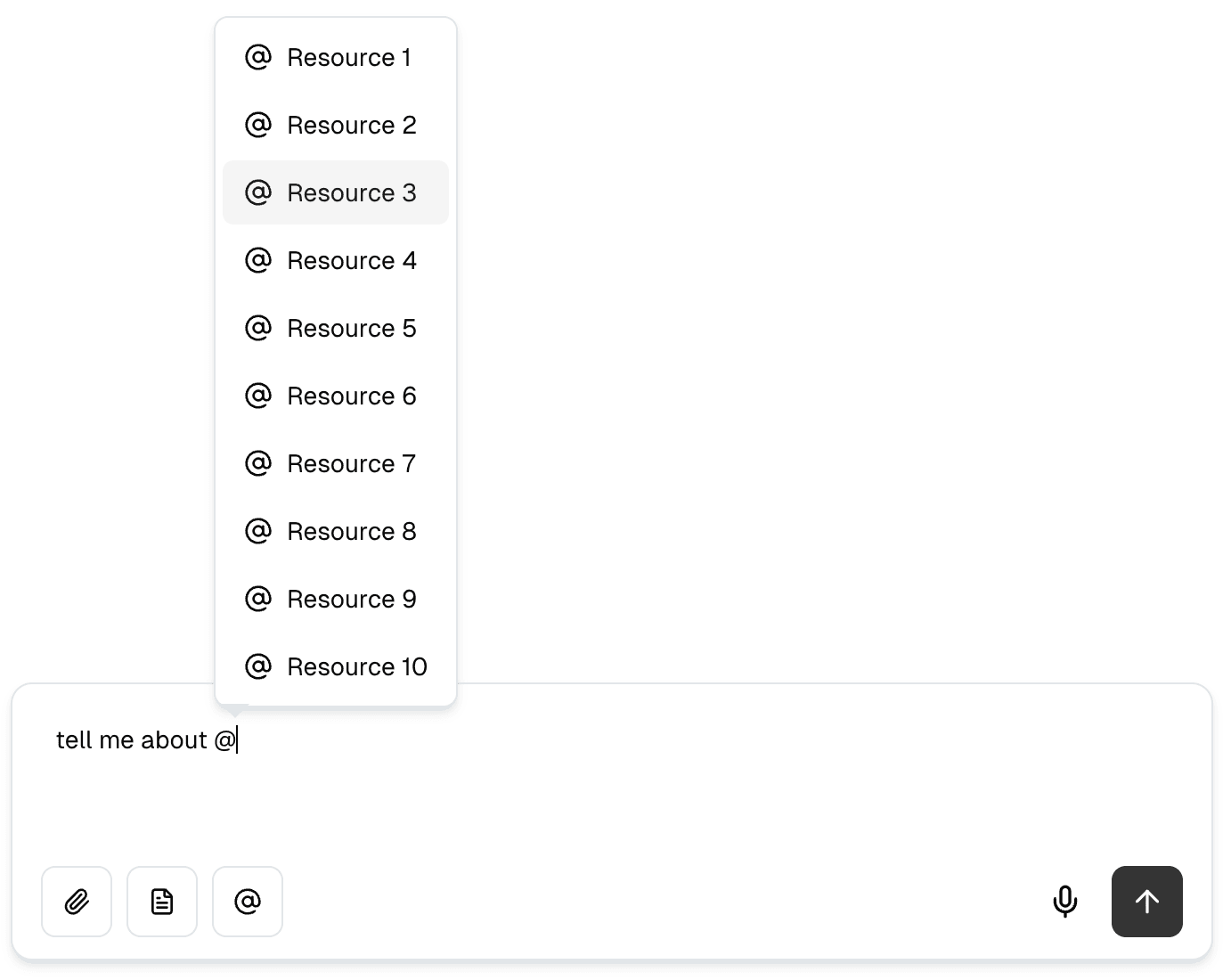
Task: Click the @ icon beside Resource 10
Action: pos(257,666)
